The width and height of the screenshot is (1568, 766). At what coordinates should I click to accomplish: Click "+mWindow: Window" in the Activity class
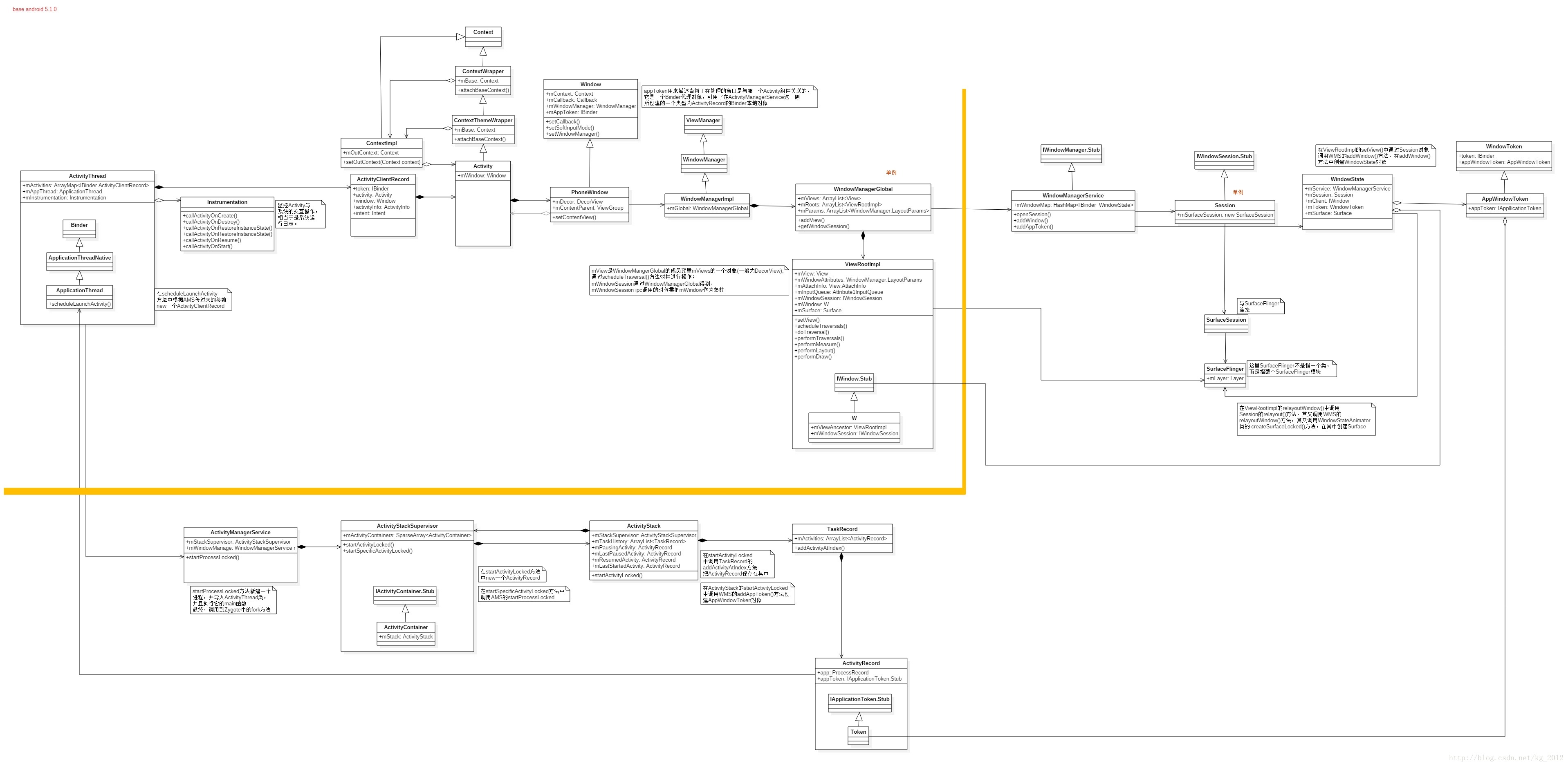click(482, 176)
